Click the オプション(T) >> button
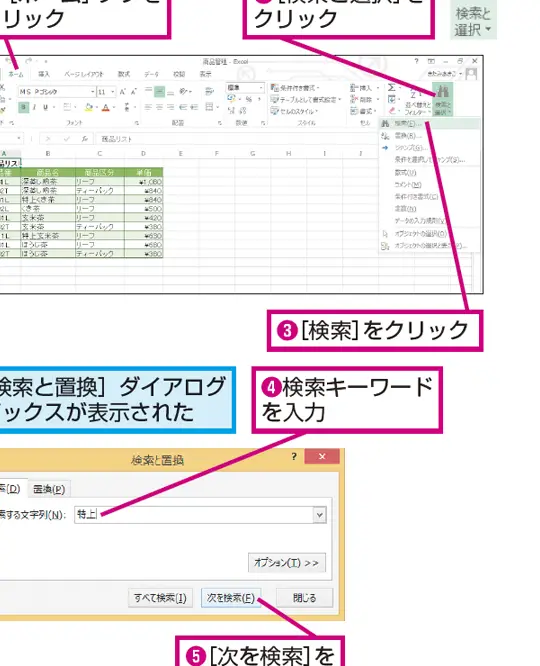 287,563
